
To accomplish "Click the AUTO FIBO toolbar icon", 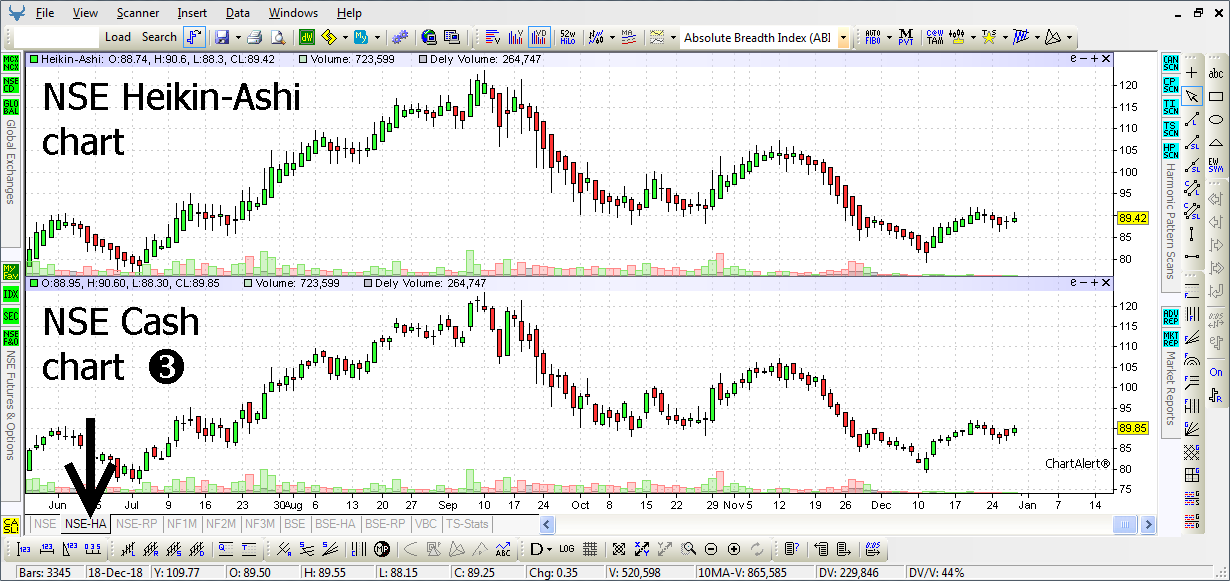I will pyautogui.click(x=872, y=38).
